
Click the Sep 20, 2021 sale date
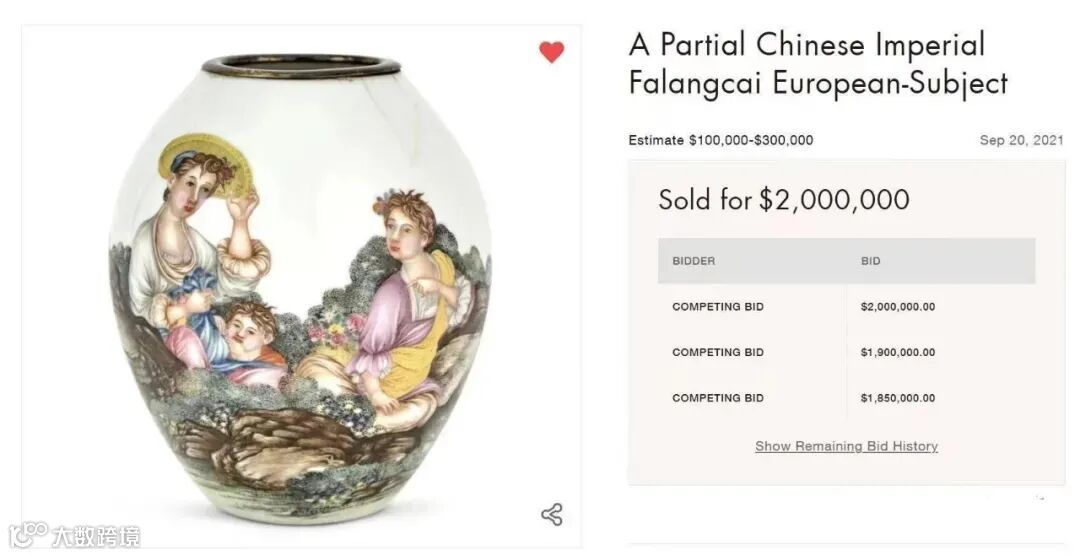[x=1021, y=140]
